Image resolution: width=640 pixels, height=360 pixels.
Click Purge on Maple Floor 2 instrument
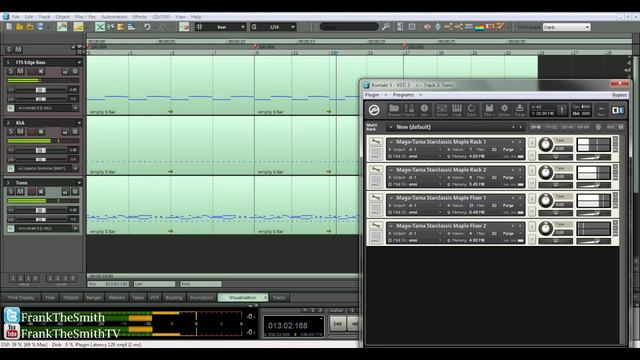pyautogui.click(x=508, y=234)
